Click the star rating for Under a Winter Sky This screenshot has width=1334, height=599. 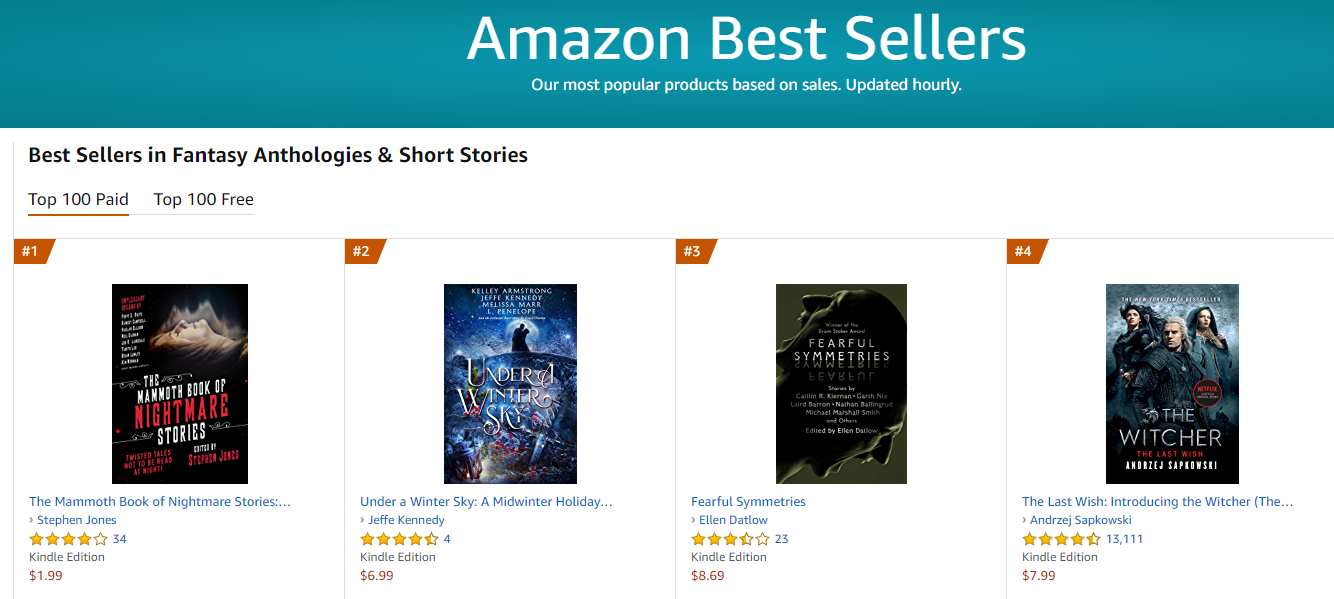pos(399,539)
